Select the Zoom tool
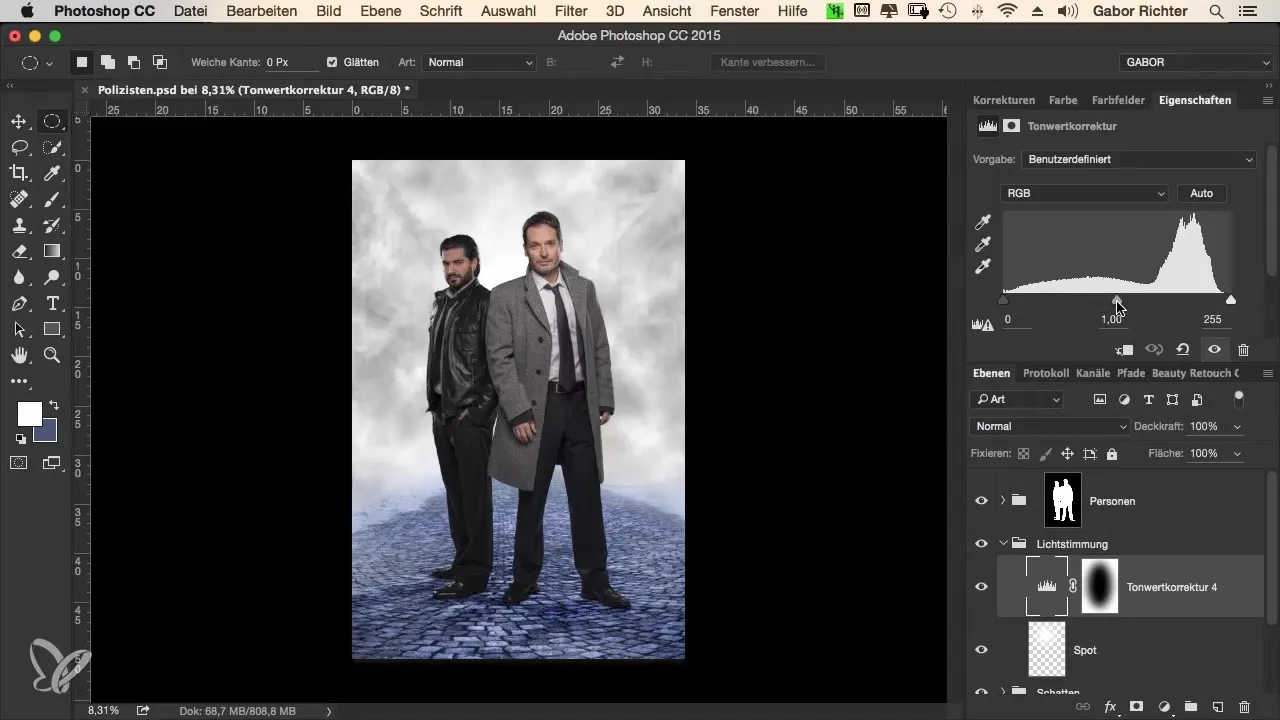The width and height of the screenshot is (1280, 720). tap(52, 355)
